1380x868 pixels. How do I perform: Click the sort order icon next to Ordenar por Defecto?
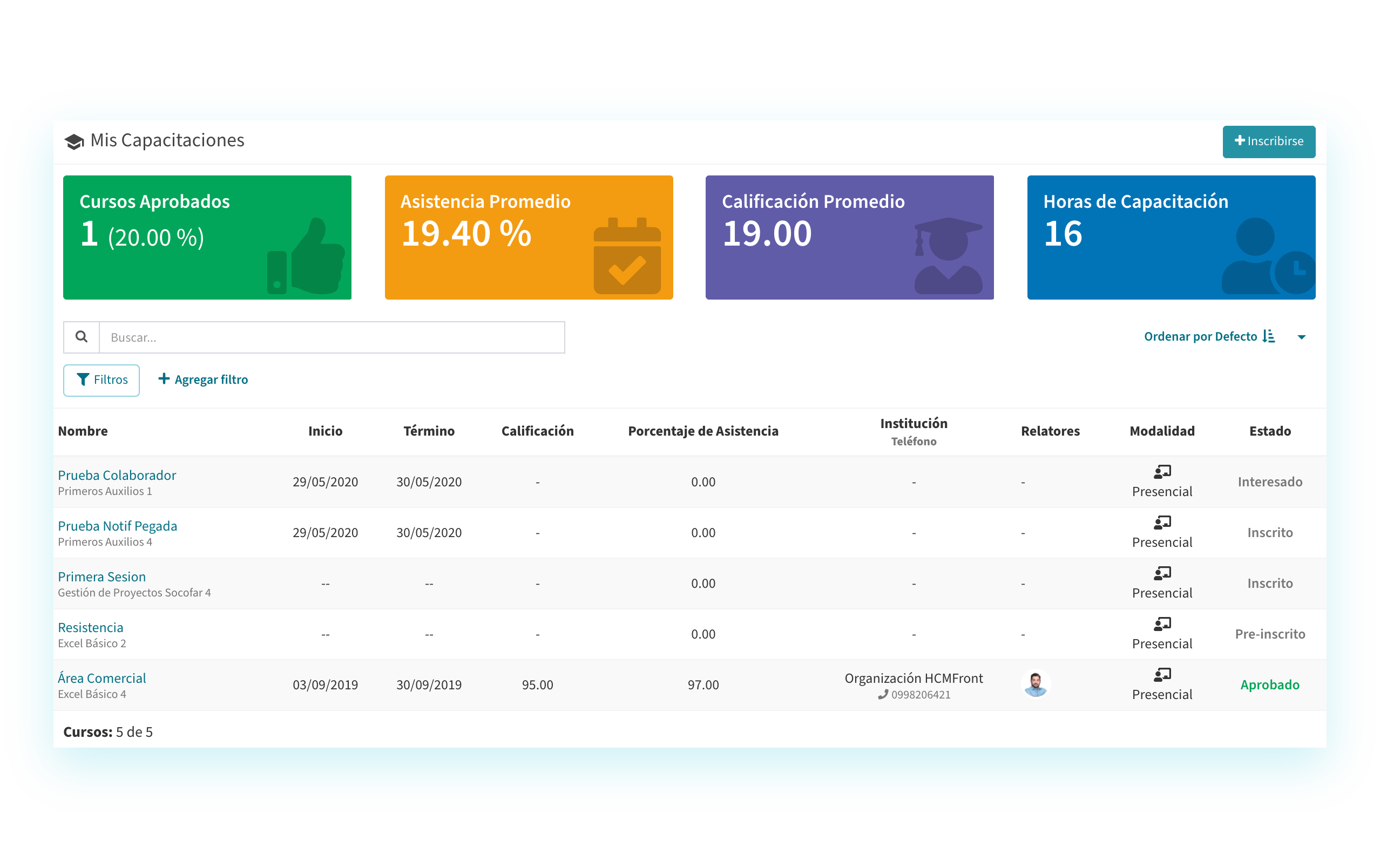1269,336
